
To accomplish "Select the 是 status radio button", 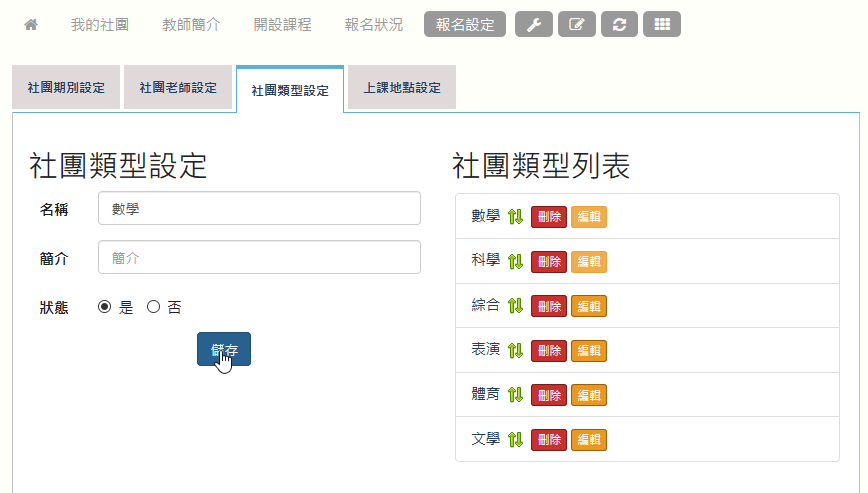I will (x=105, y=308).
